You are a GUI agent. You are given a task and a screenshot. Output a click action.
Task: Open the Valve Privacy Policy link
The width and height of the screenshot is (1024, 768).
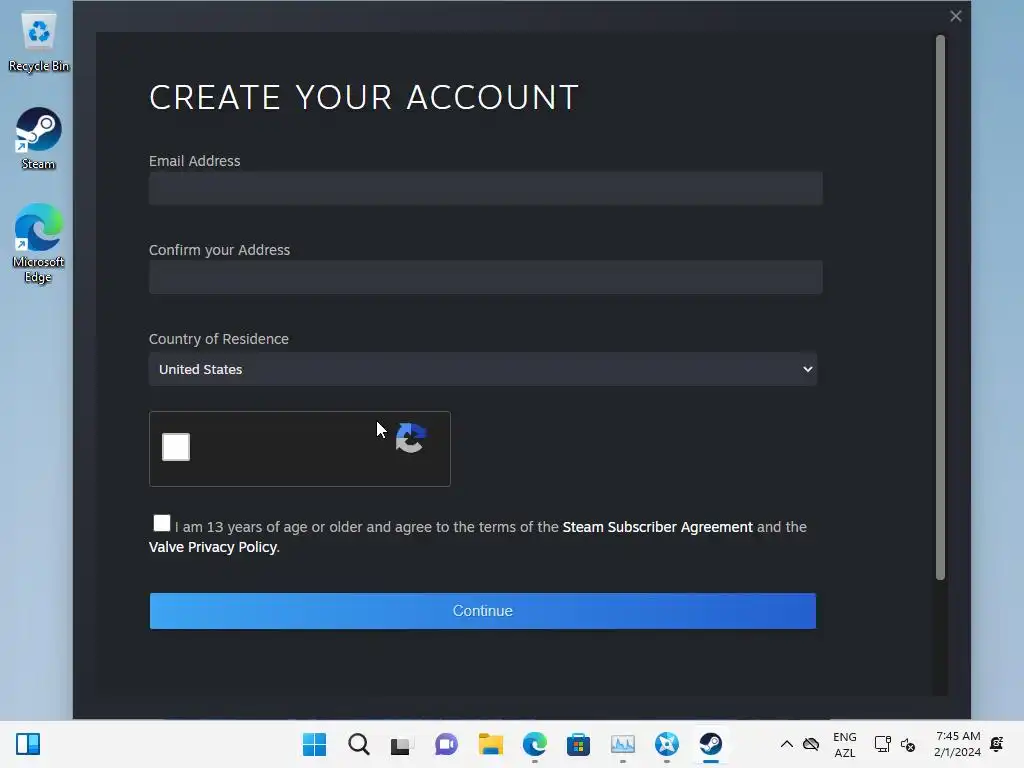[213, 547]
